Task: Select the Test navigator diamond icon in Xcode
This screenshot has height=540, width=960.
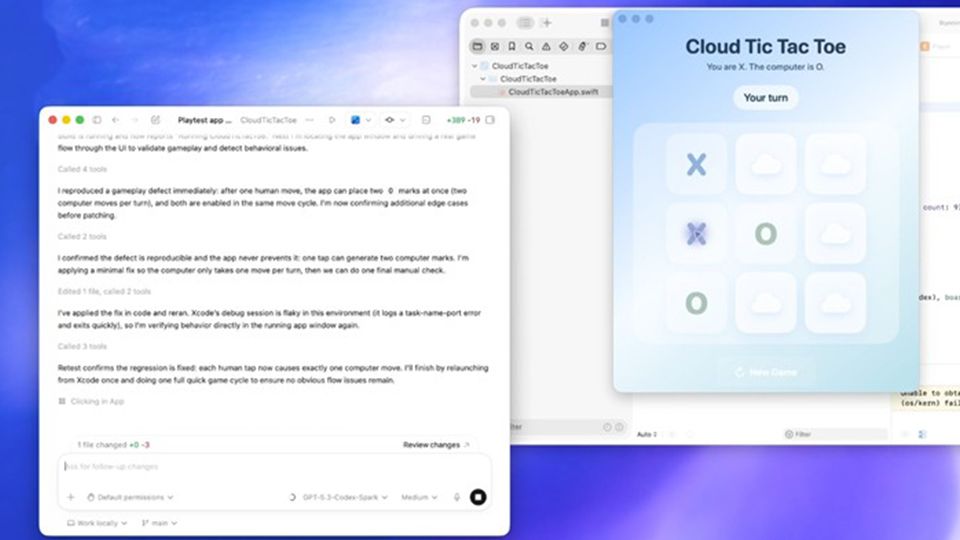Action: tap(564, 46)
